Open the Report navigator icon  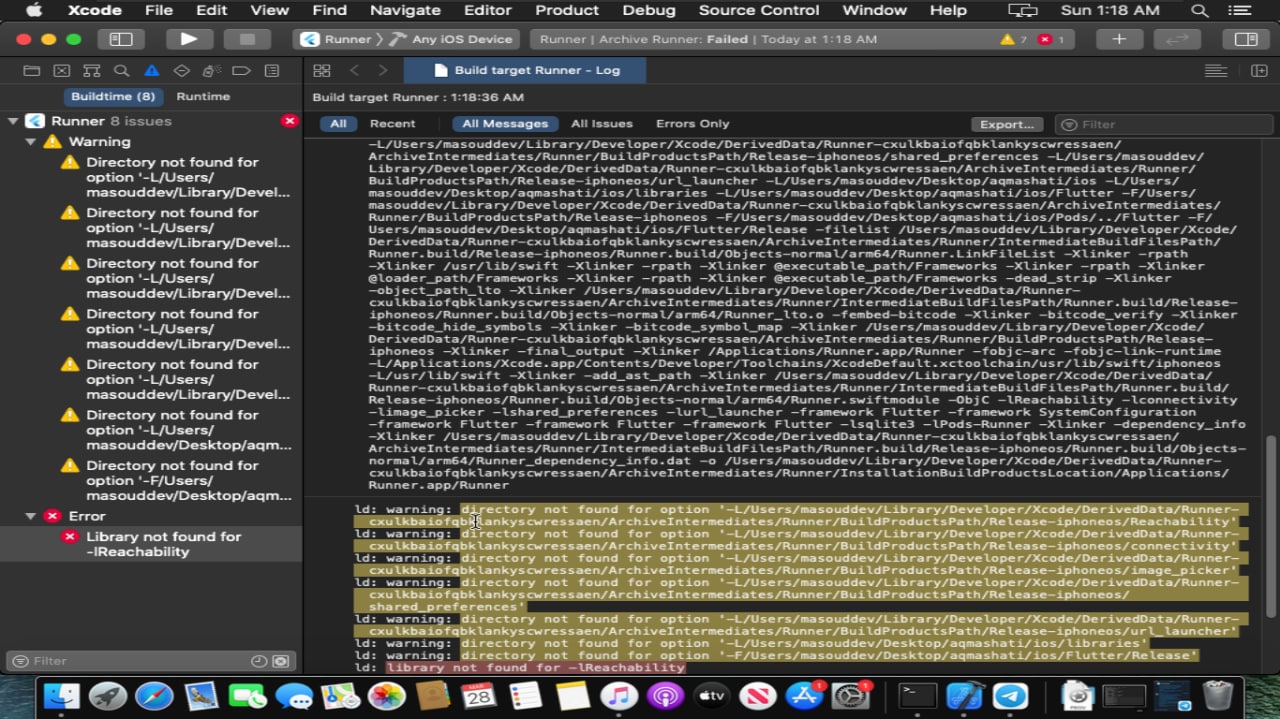[x=271, y=71]
